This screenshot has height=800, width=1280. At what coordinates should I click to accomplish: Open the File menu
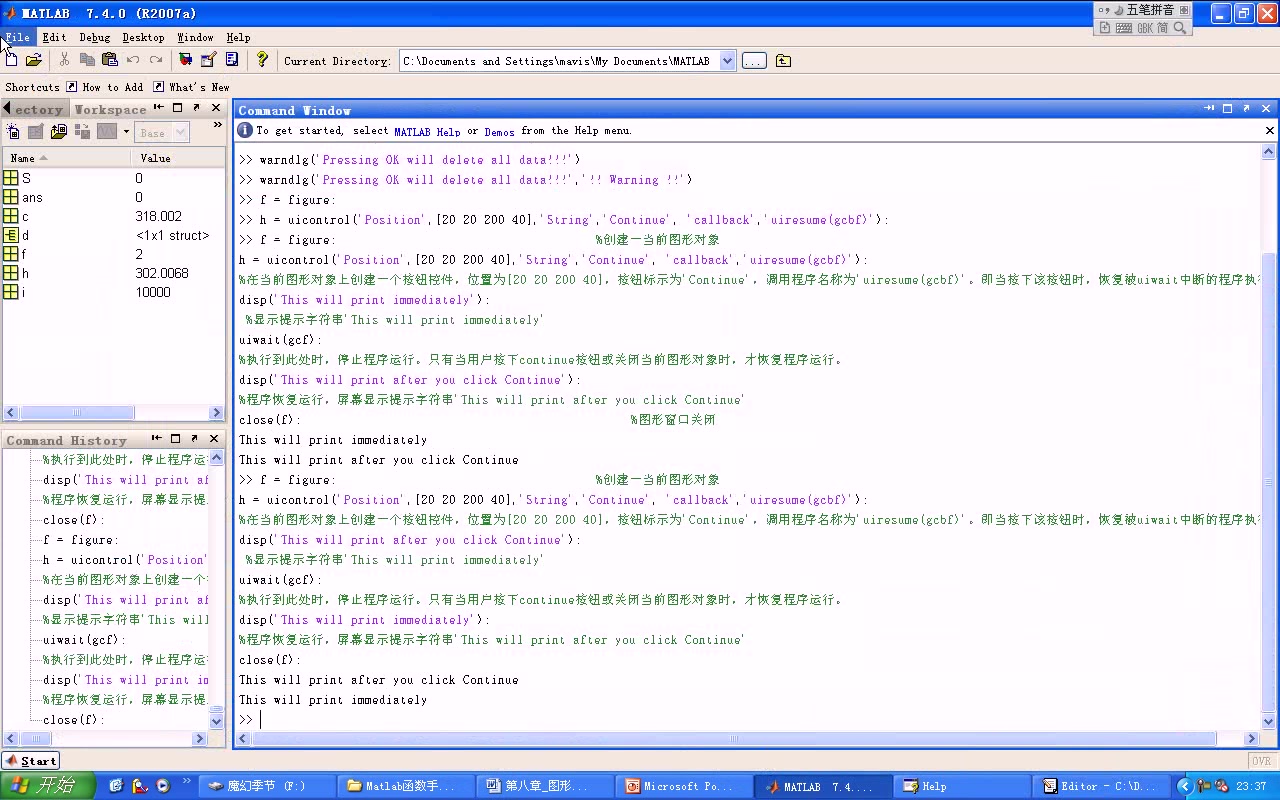pyautogui.click(x=17, y=37)
